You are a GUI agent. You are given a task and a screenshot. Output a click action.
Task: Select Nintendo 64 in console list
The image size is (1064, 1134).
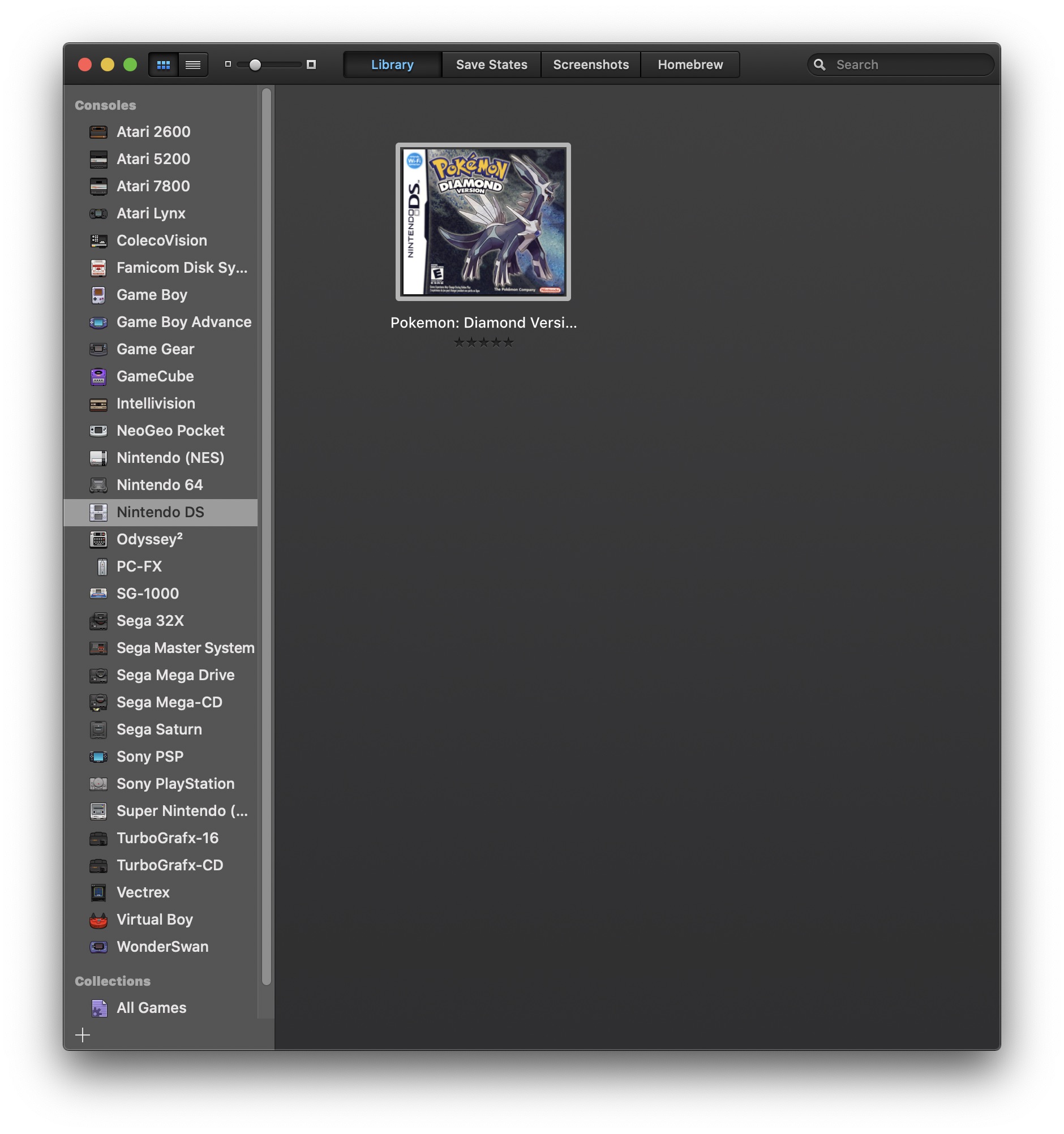coord(160,485)
